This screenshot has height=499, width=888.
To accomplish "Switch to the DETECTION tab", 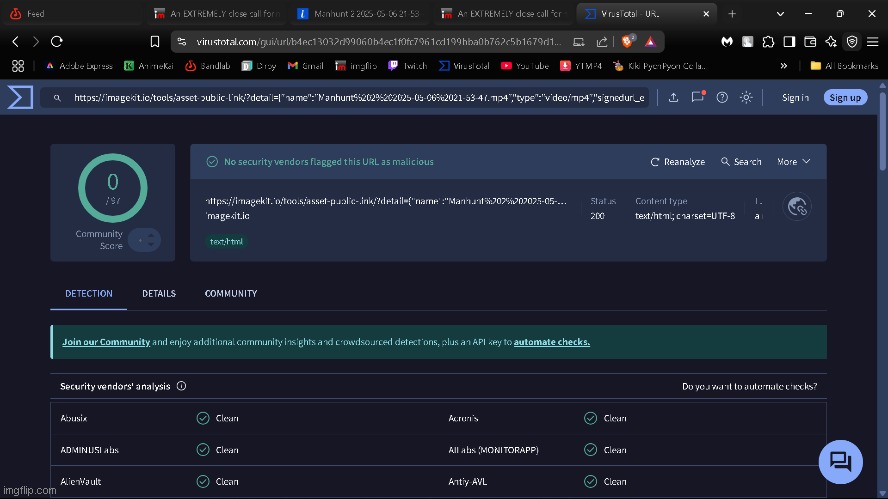I will pos(88,293).
